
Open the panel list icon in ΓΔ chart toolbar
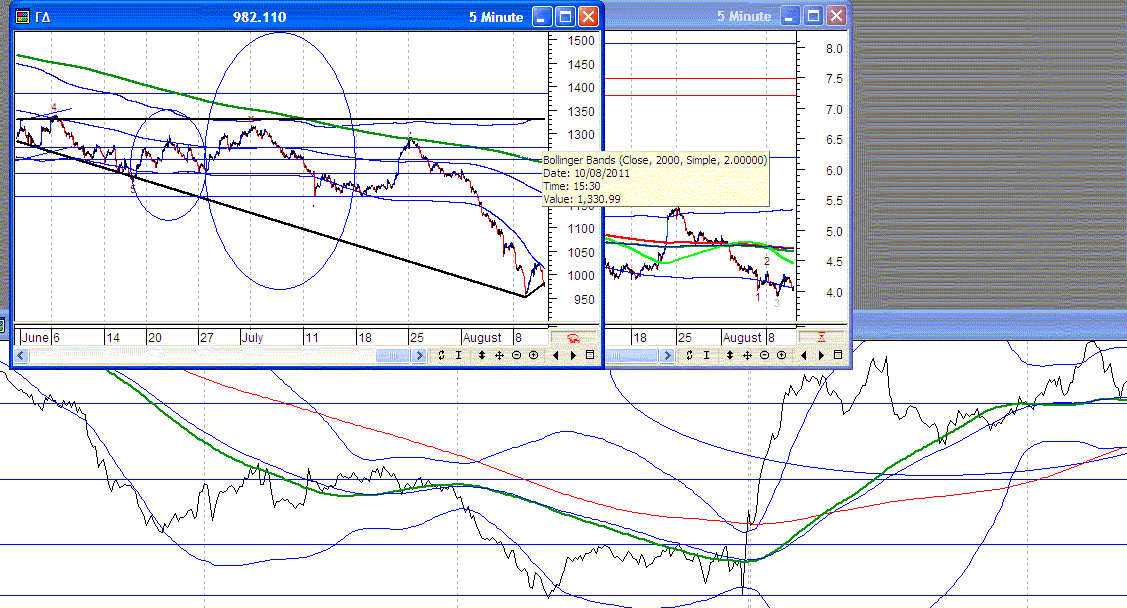[x=590, y=355]
